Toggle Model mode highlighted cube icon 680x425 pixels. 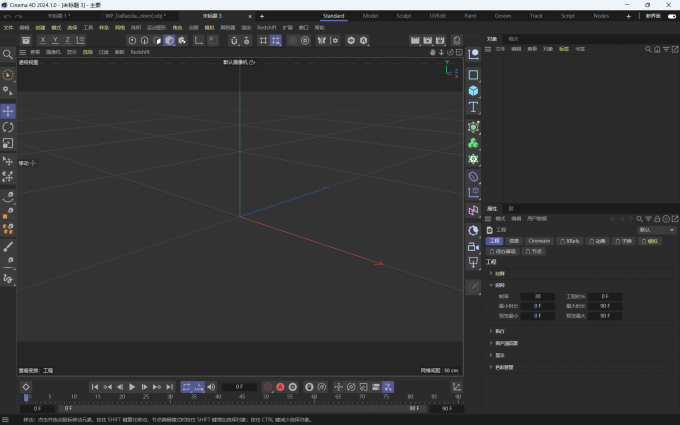169,40
